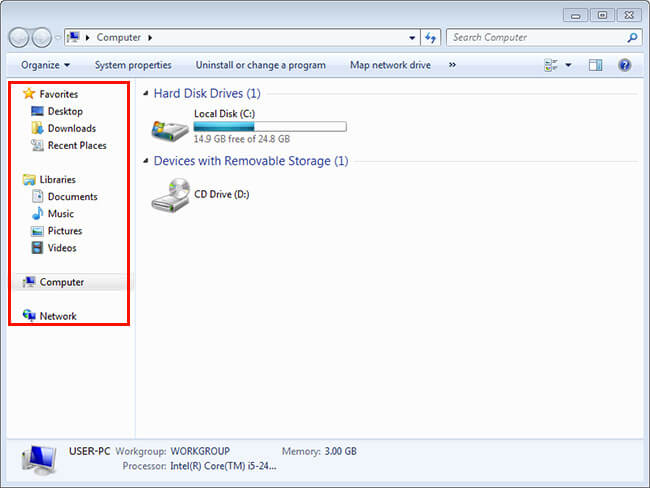Open the Organize dropdown menu
The width and height of the screenshot is (650, 488).
click(x=44, y=65)
